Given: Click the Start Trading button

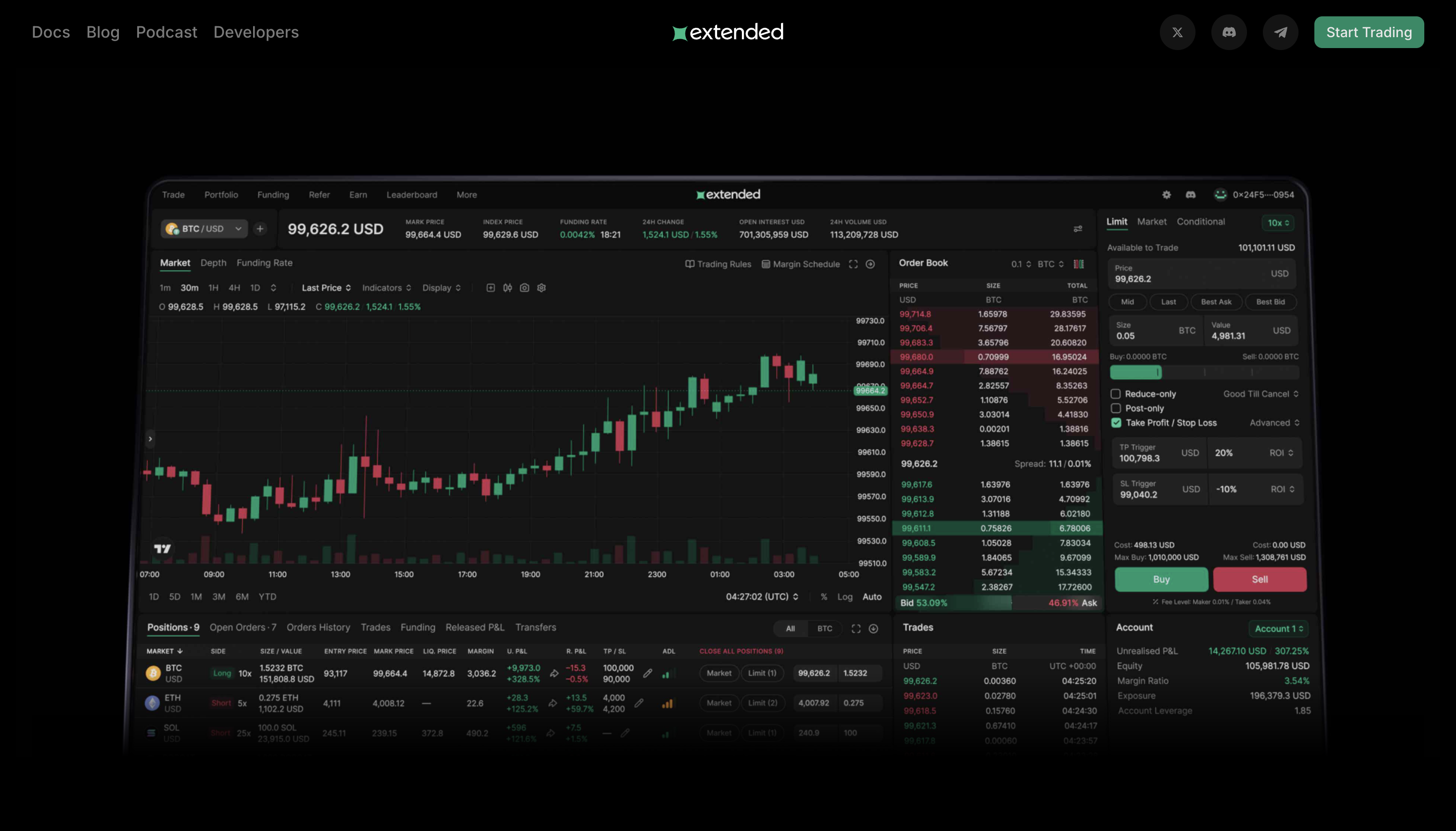Looking at the screenshot, I should [x=1368, y=33].
